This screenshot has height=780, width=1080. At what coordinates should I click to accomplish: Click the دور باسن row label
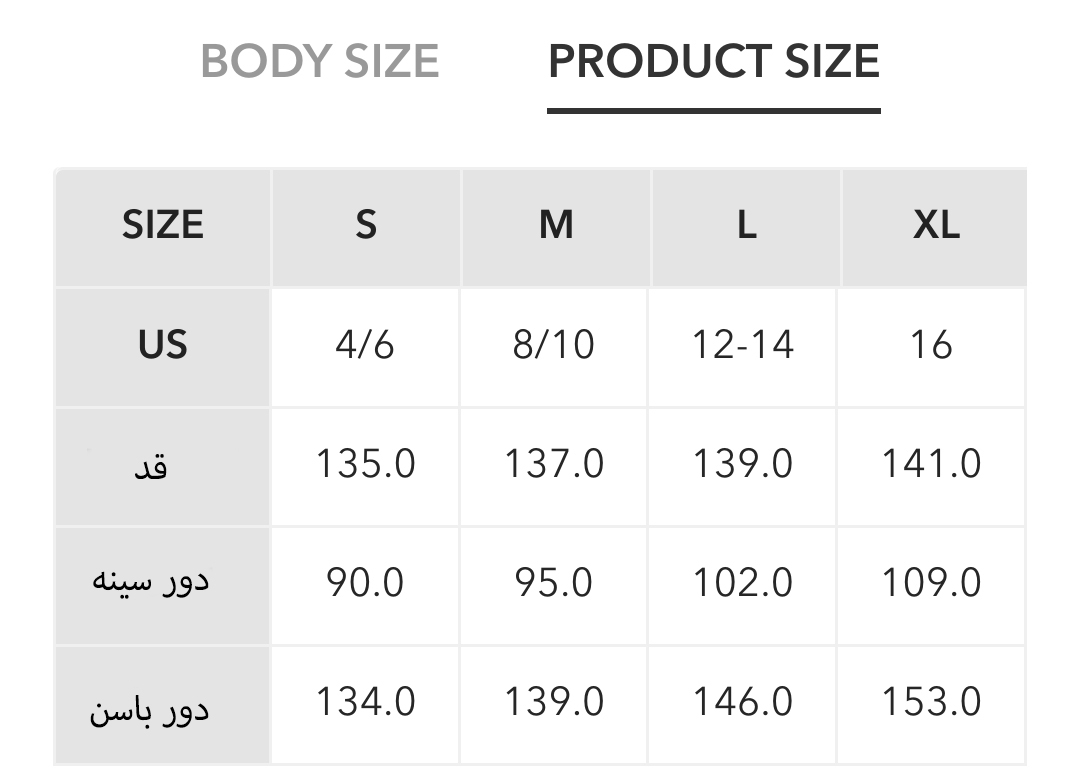150,711
